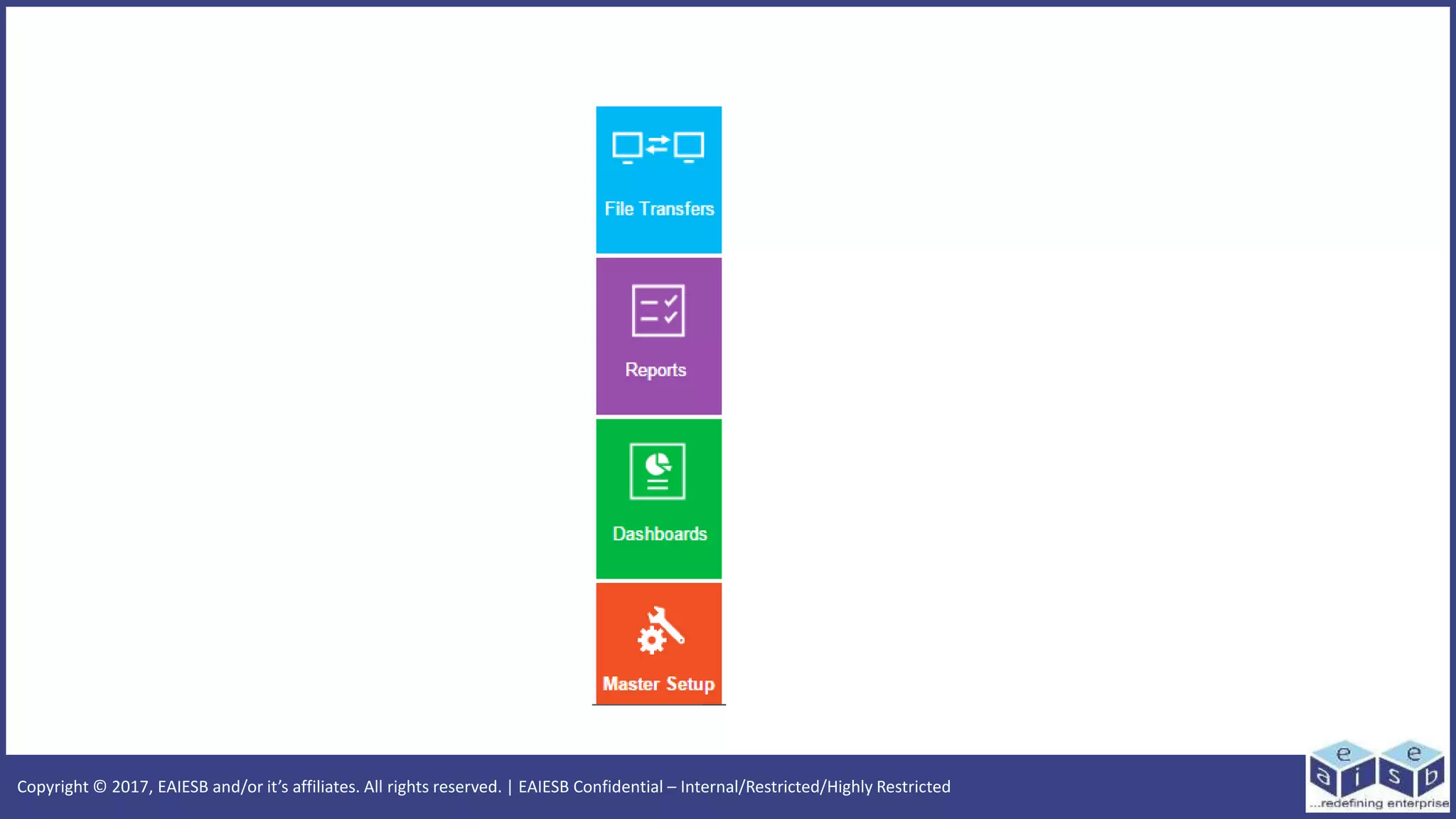Click the Reports checklist icon

658,311
